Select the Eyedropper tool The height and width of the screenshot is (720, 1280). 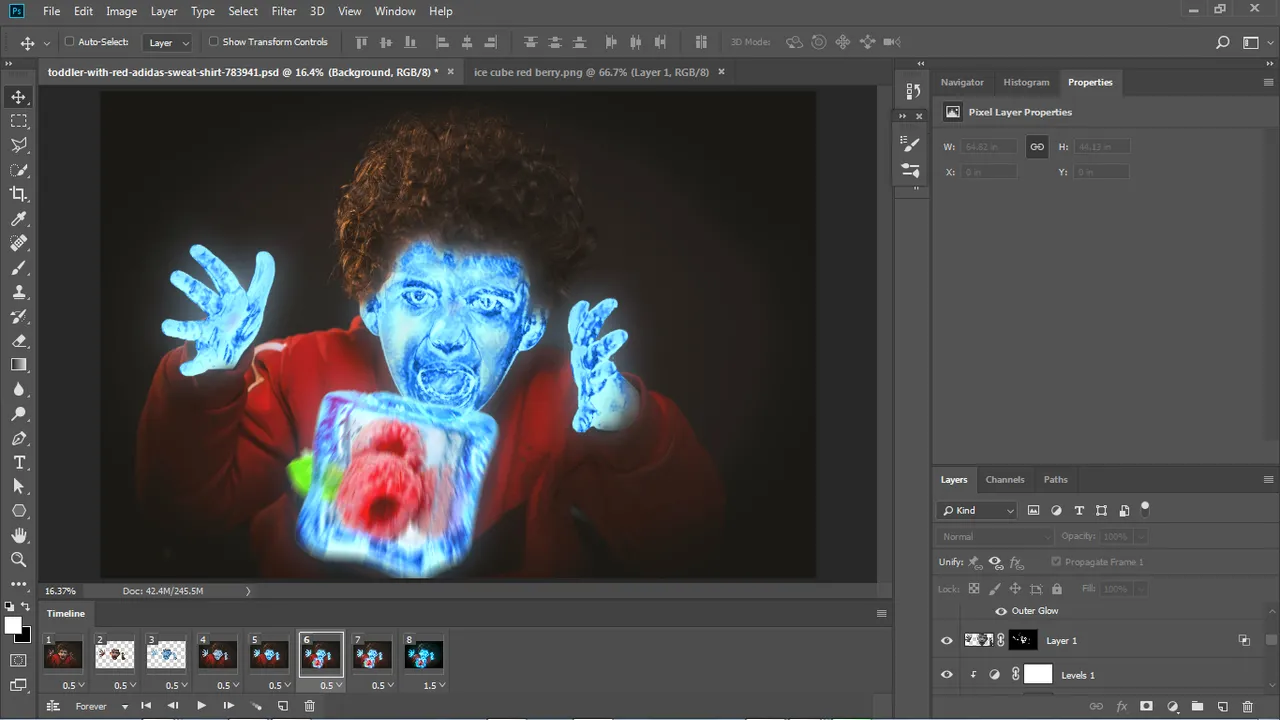19,219
